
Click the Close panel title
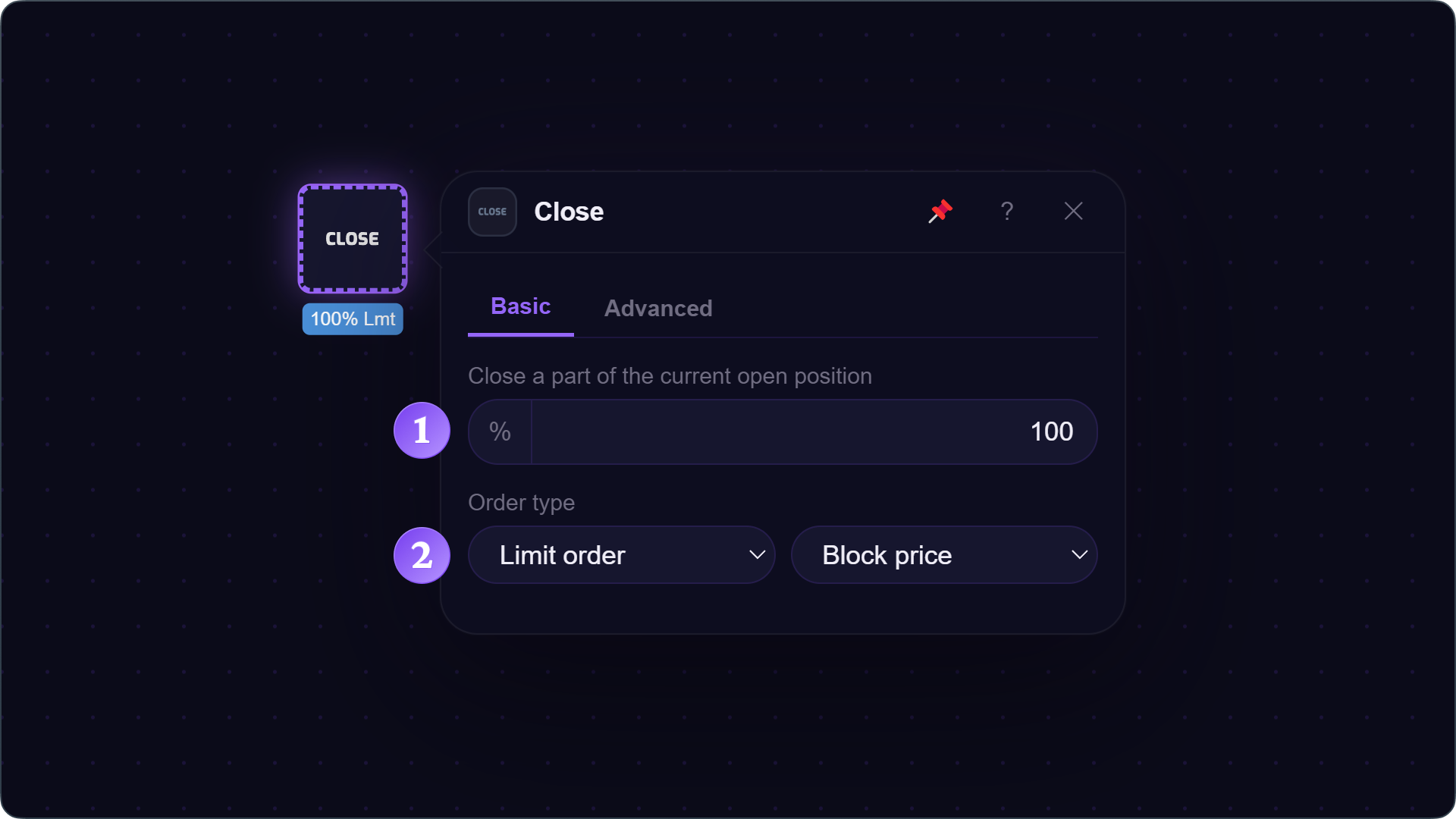coord(569,212)
